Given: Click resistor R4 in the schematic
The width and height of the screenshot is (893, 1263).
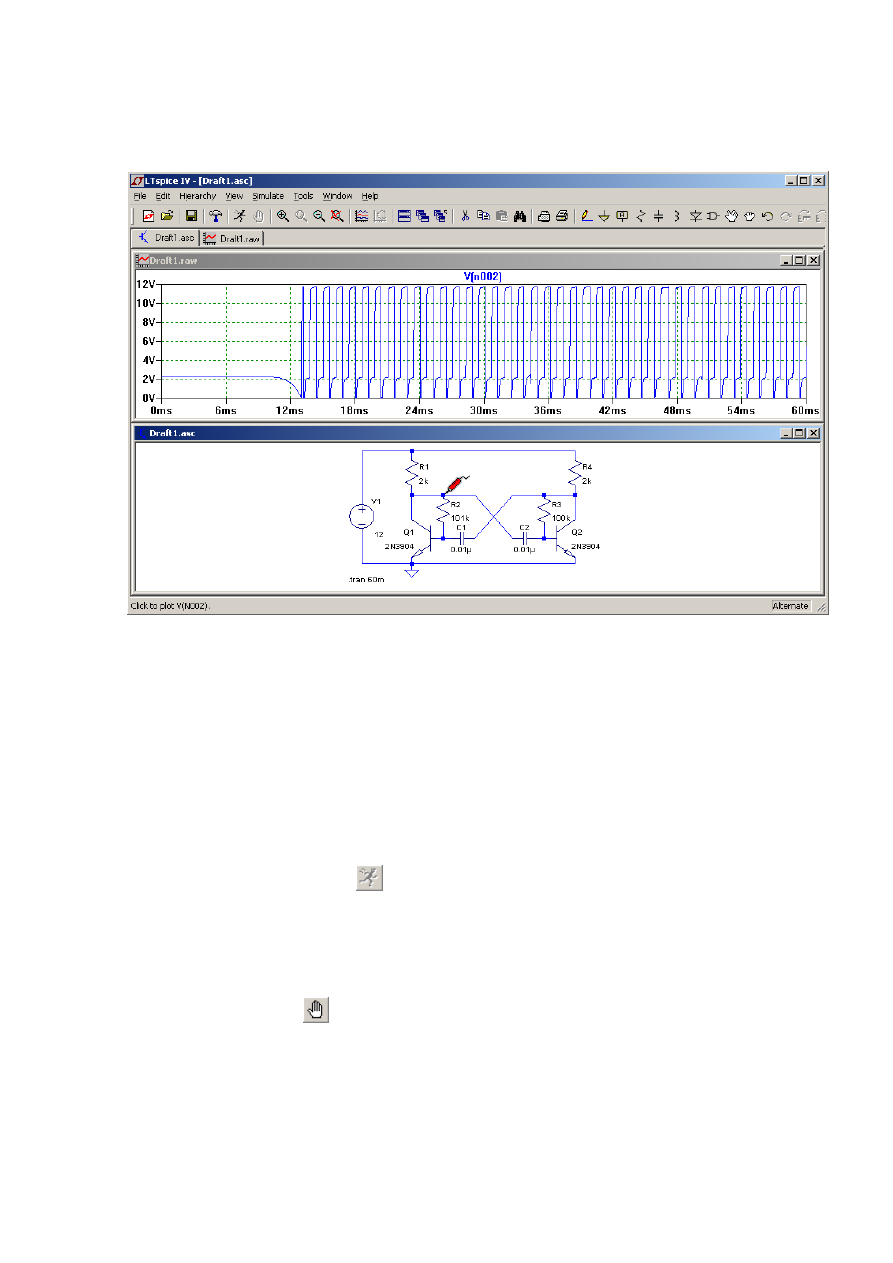Looking at the screenshot, I should [577, 475].
